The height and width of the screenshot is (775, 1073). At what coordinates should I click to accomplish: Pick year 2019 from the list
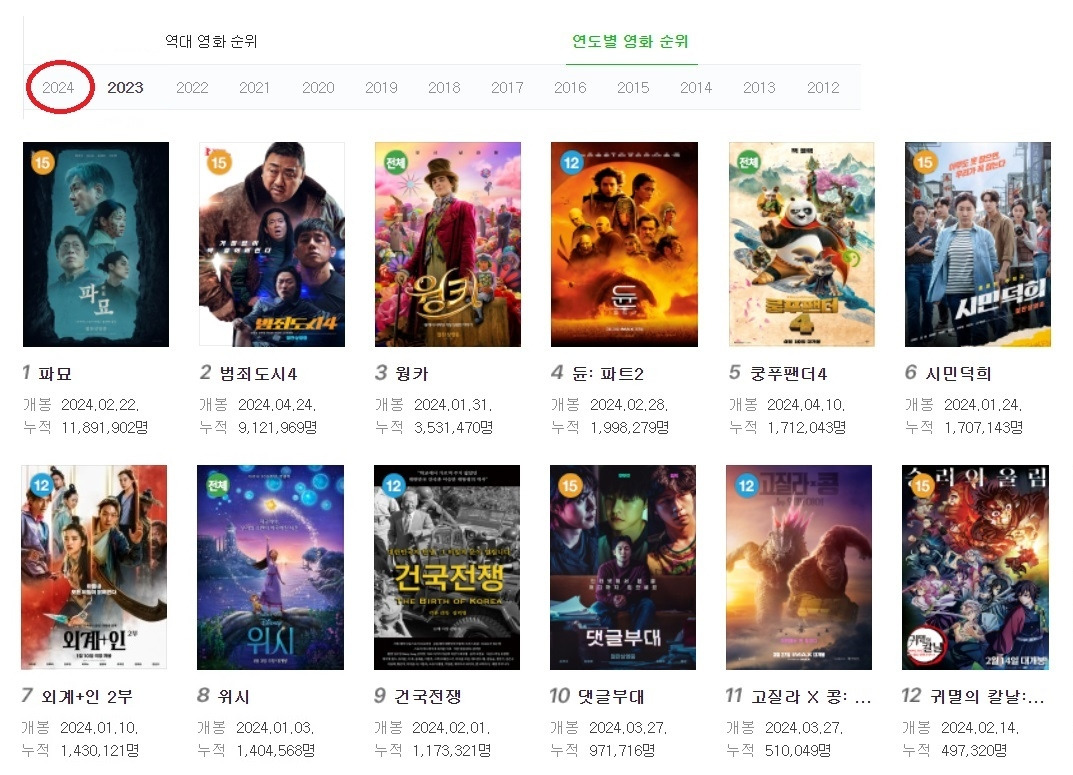tap(381, 88)
